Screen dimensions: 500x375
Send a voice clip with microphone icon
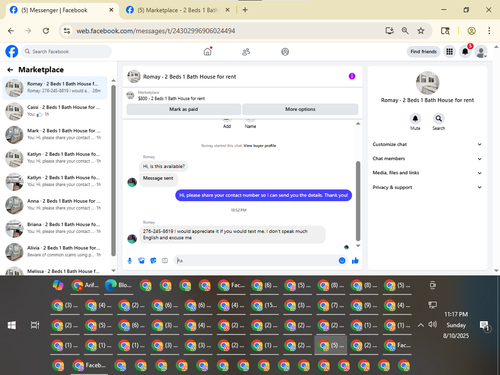click(130, 261)
